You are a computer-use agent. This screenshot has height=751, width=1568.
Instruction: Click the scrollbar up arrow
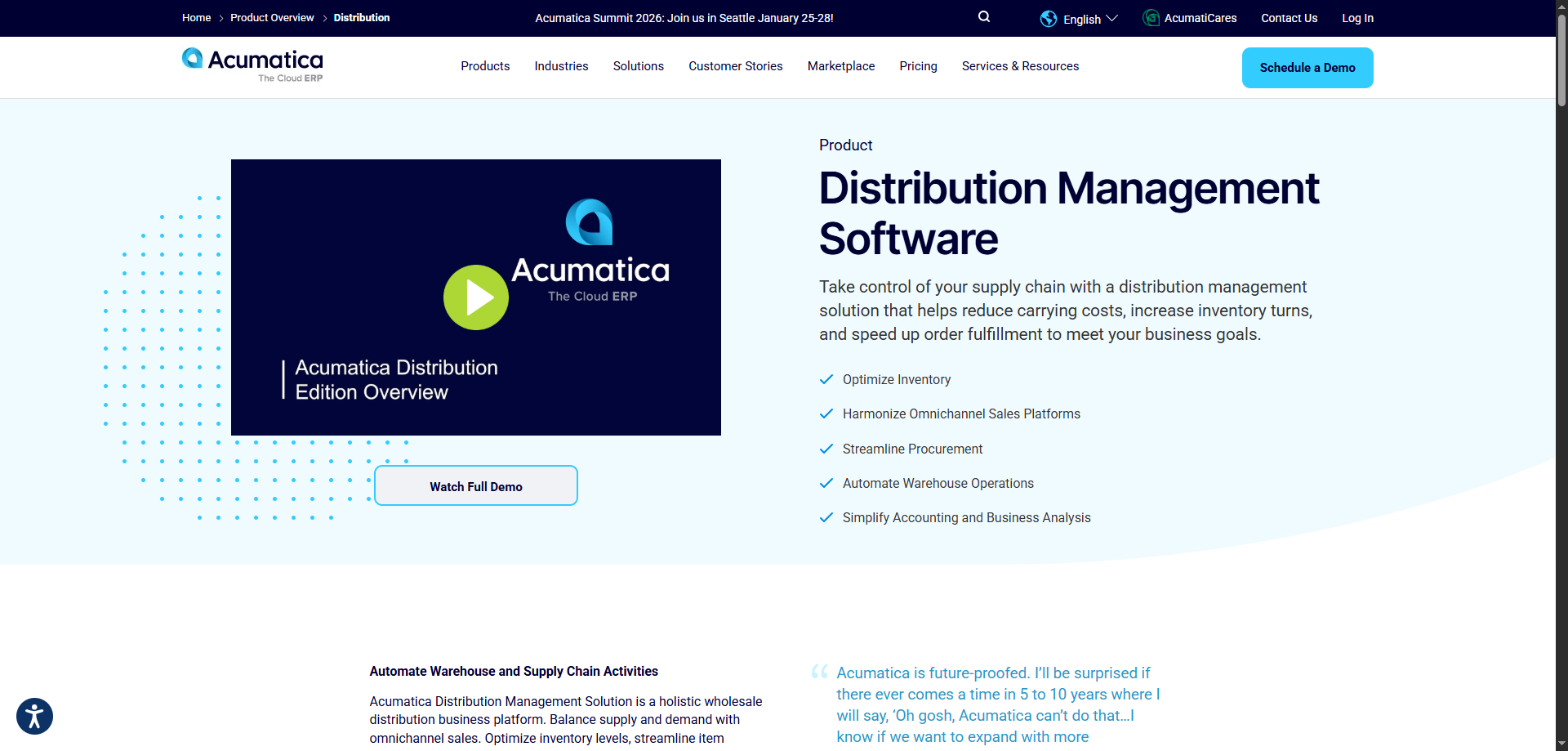coord(1561,7)
